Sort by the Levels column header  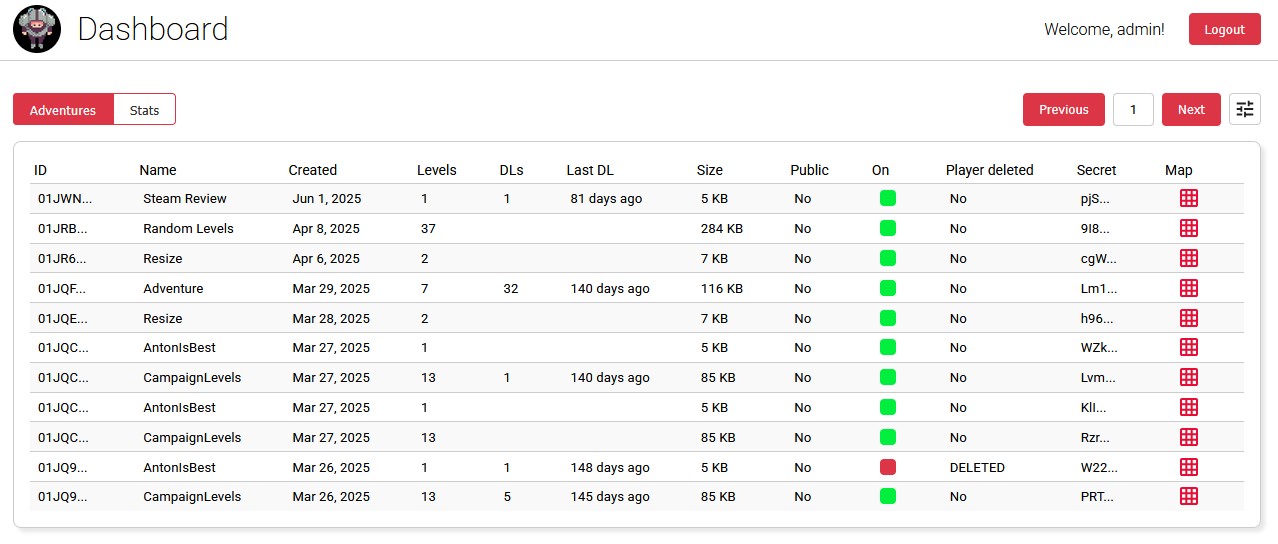click(x=436, y=170)
